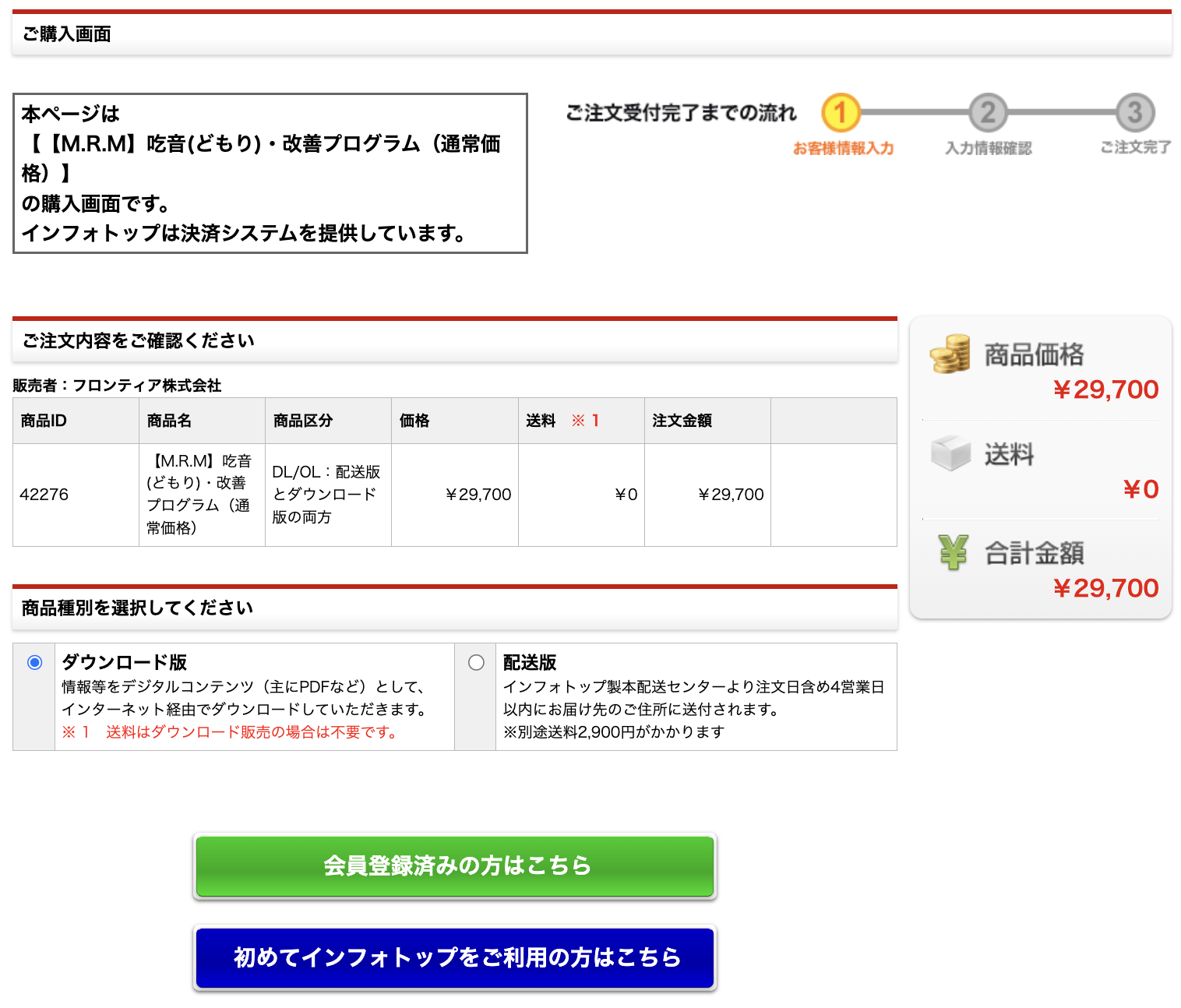Click the 商品区分 column header
The height and width of the screenshot is (1008, 1181).
[x=328, y=421]
